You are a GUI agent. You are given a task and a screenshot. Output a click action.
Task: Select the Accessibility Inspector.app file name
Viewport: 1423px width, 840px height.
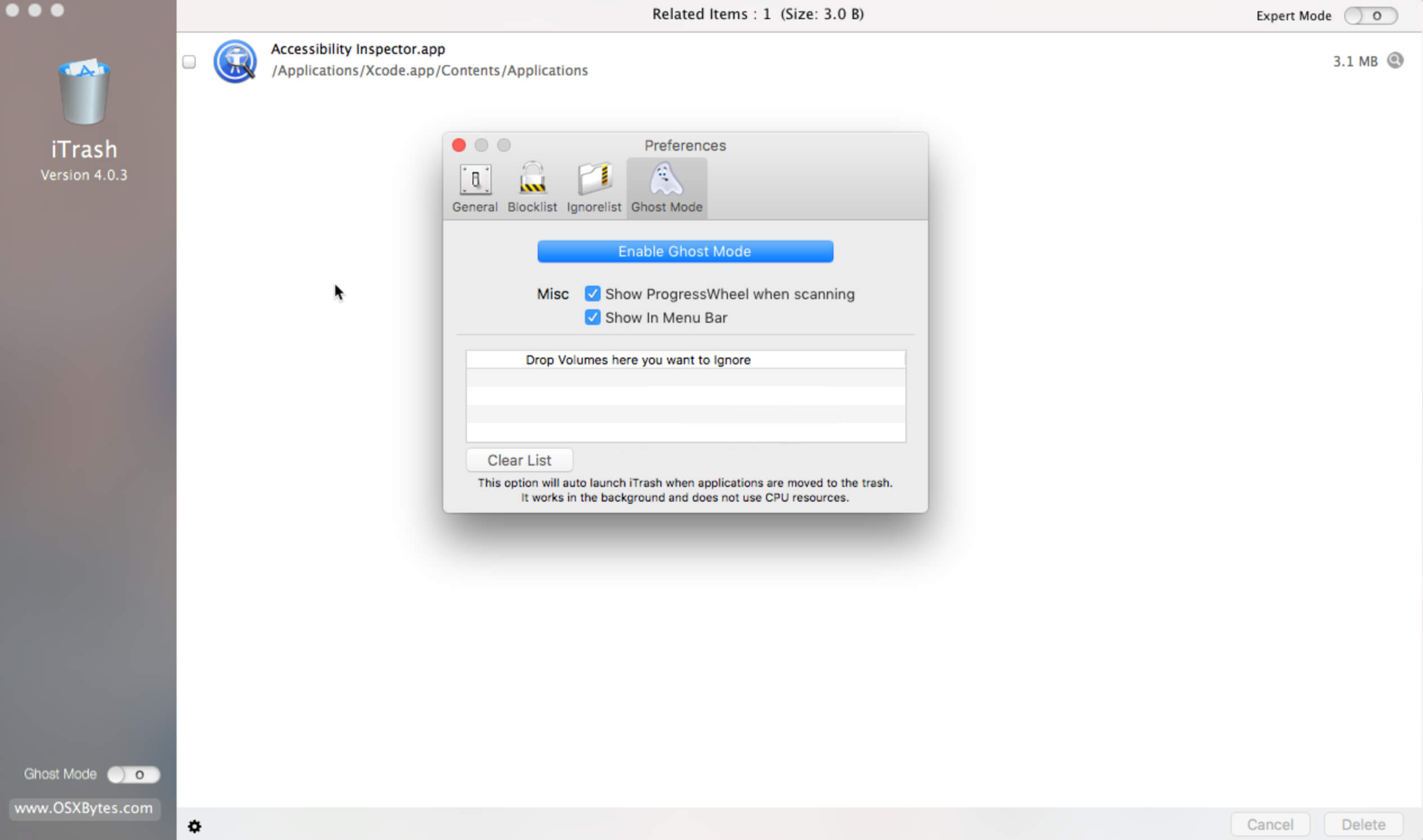pyautogui.click(x=358, y=49)
